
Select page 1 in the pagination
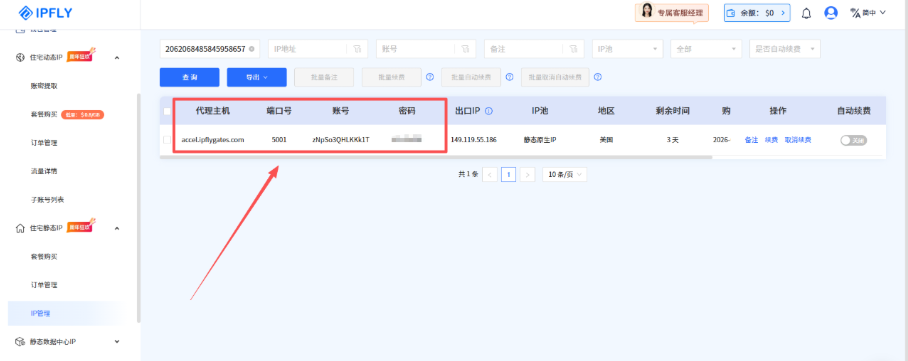[508, 174]
